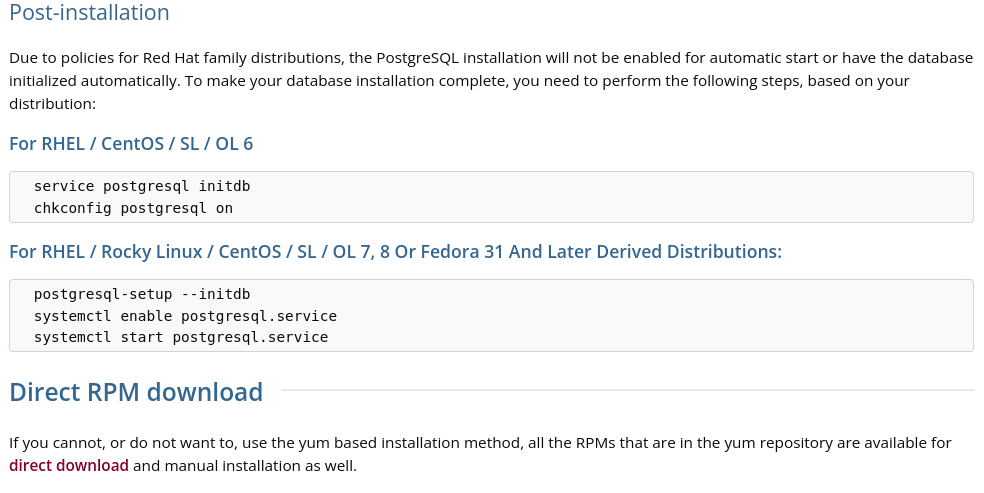Click the paragraph about Red Hat policies
The height and width of the screenshot is (493, 984).
(x=491, y=81)
